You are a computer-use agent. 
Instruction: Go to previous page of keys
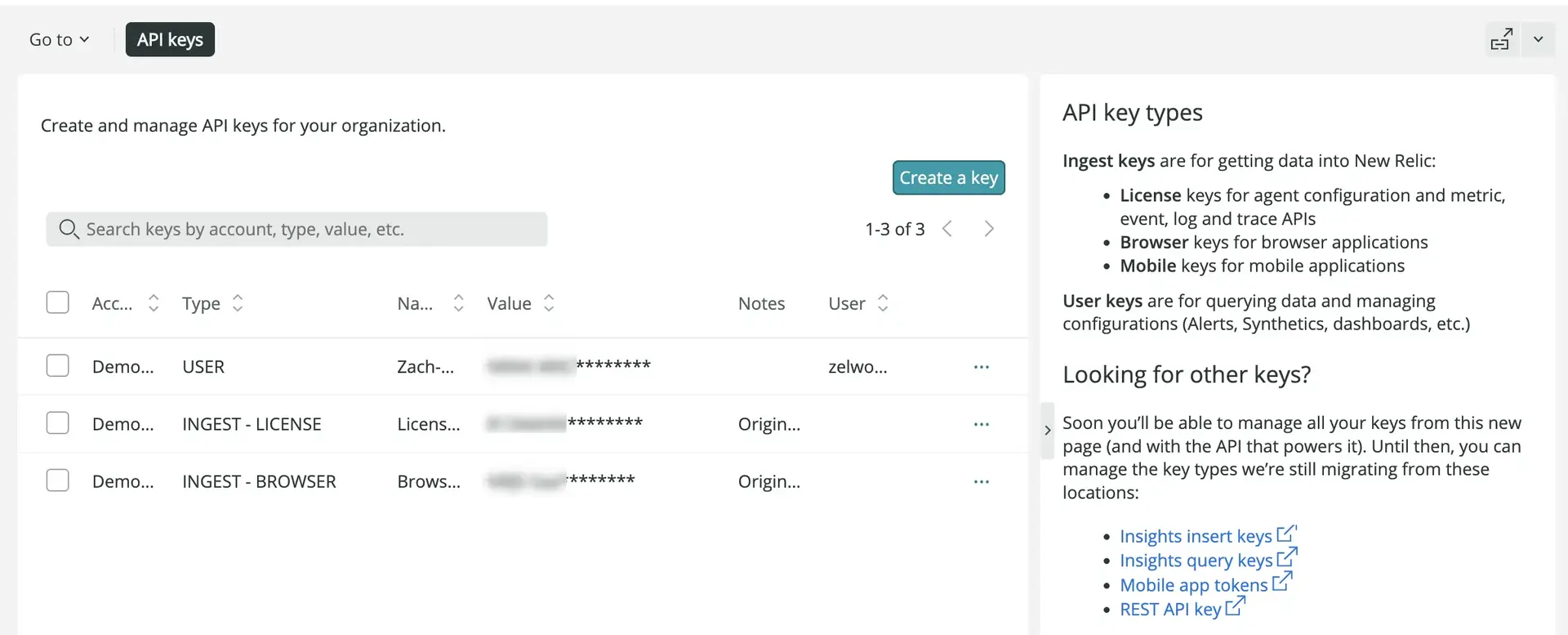pyautogui.click(x=947, y=229)
